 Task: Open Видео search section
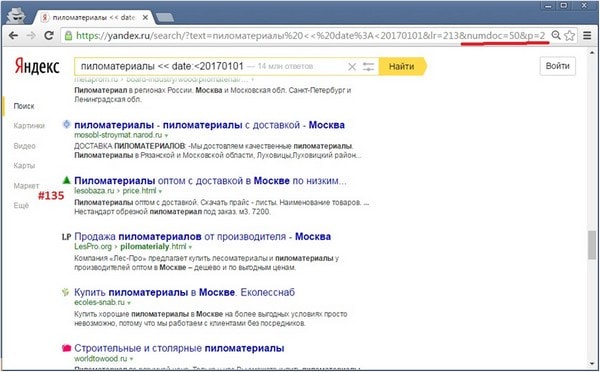coord(24,146)
